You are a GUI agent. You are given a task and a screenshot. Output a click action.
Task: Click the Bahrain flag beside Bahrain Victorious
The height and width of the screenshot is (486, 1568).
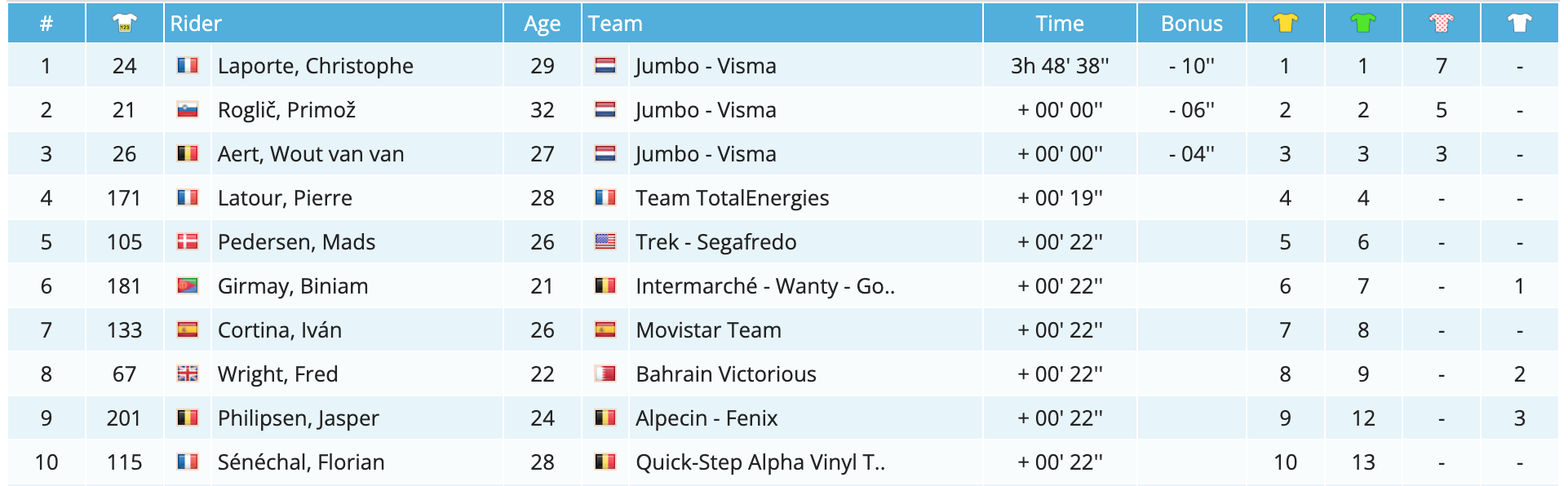click(x=605, y=373)
